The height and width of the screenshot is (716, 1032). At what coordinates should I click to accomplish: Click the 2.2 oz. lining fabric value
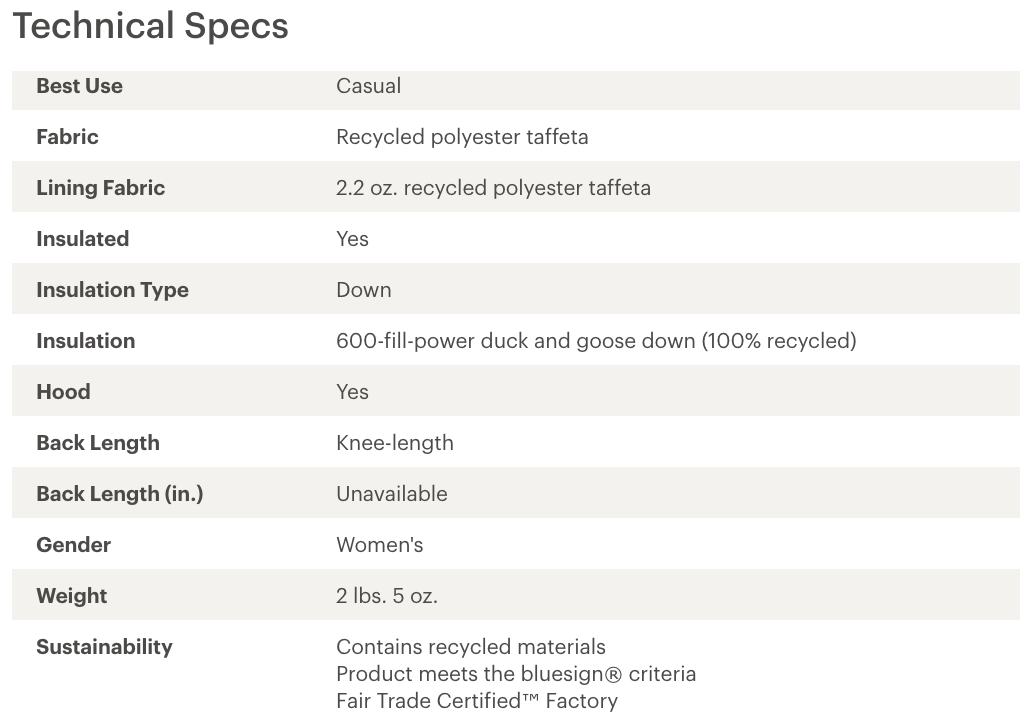pos(493,188)
